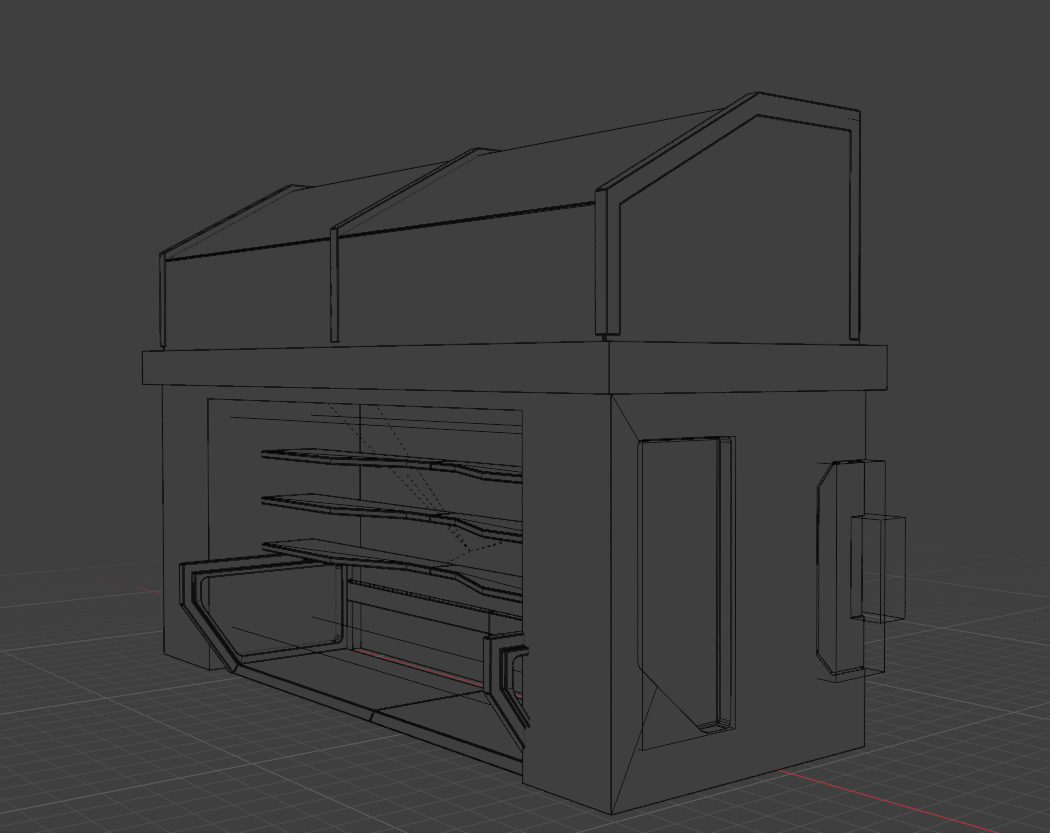Select the flat roof slab band below the canopy
The width and height of the screenshot is (1050, 833).
point(514,370)
